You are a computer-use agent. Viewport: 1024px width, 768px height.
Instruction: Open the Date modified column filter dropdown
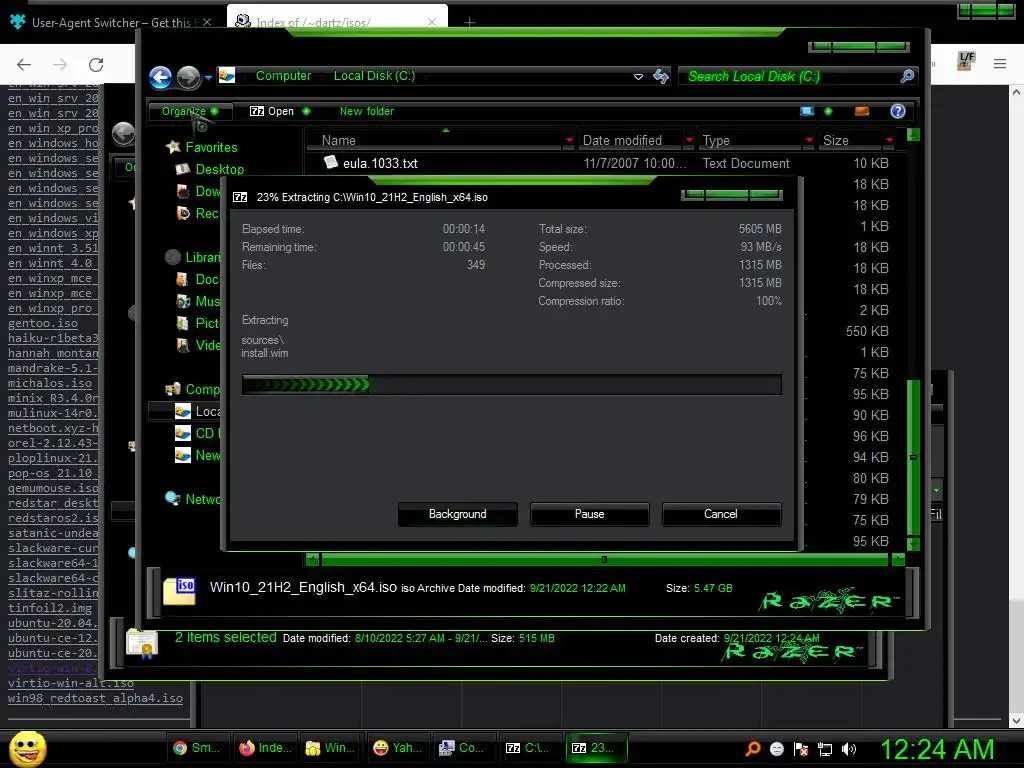pos(689,140)
